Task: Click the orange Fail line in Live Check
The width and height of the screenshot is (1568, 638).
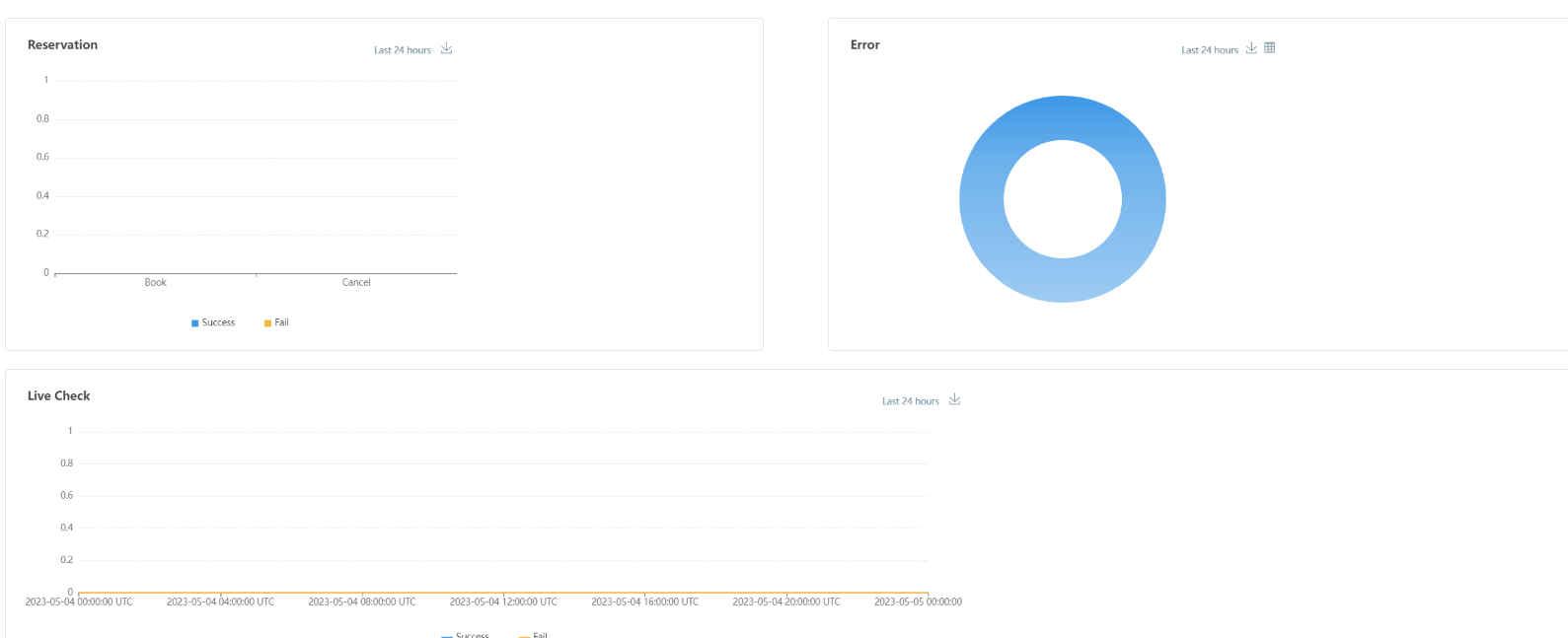Action: (x=503, y=593)
